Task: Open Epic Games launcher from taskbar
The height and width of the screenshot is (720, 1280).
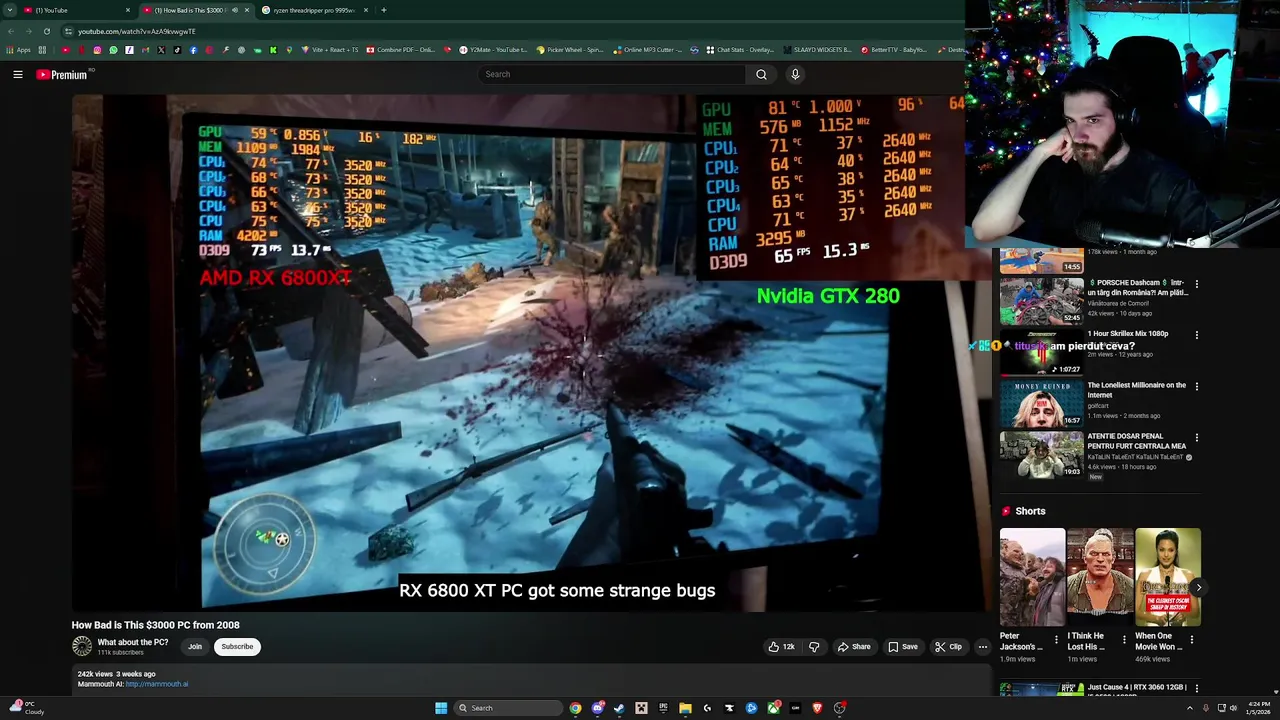Action: click(x=663, y=708)
